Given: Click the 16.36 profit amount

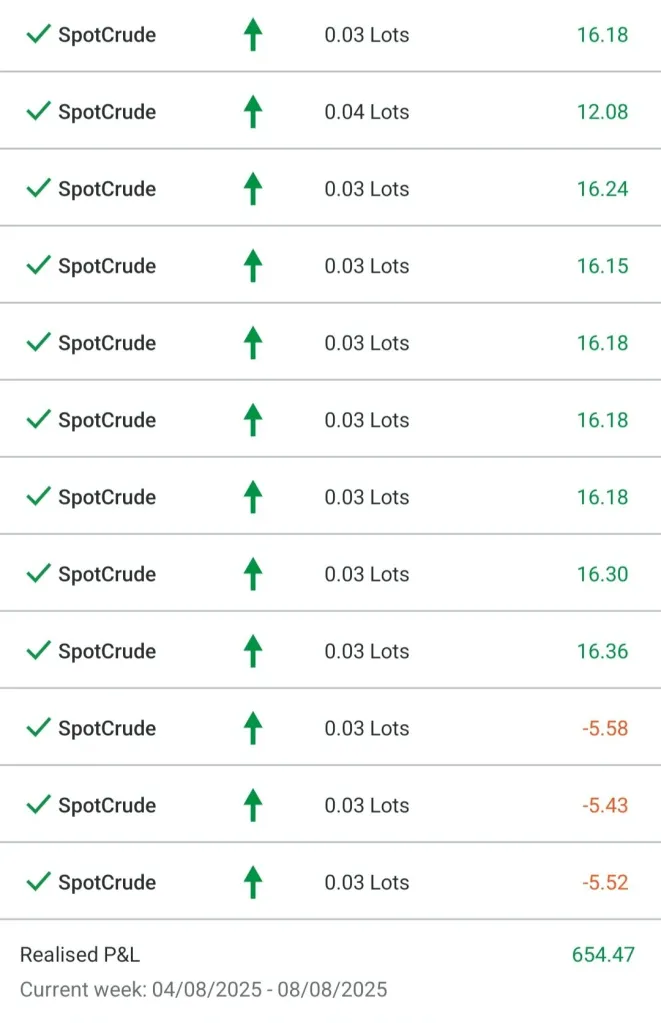Looking at the screenshot, I should tap(602, 651).
